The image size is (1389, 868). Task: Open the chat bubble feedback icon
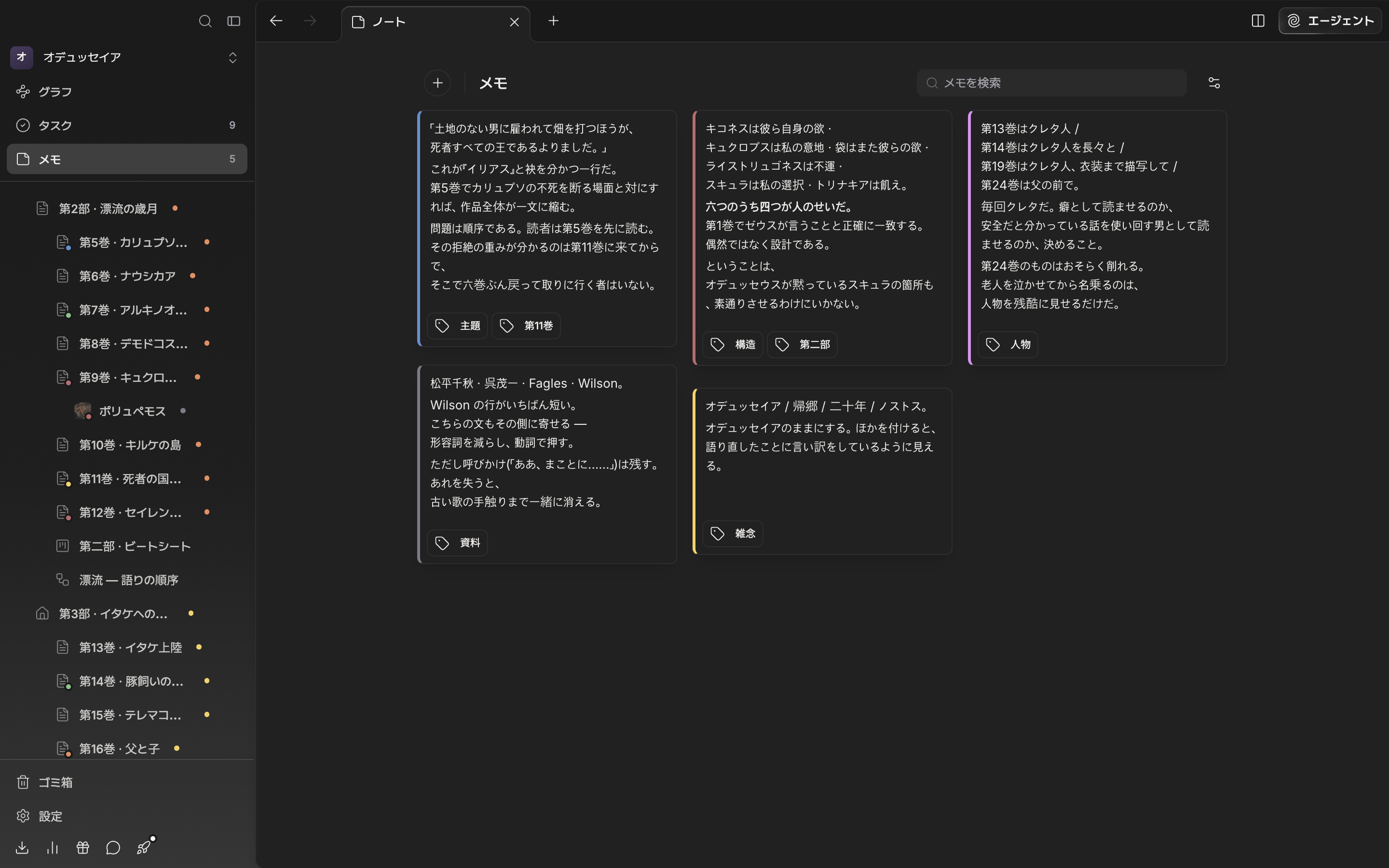113,848
